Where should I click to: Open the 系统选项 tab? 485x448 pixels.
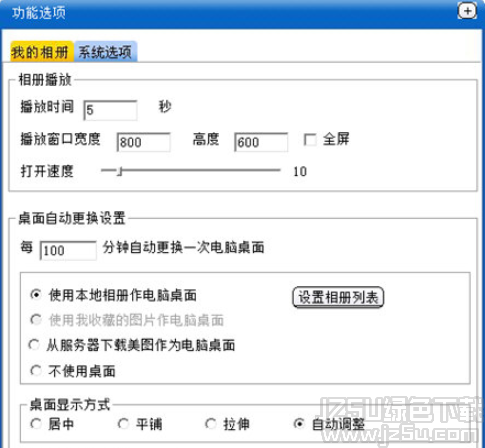click(105, 51)
